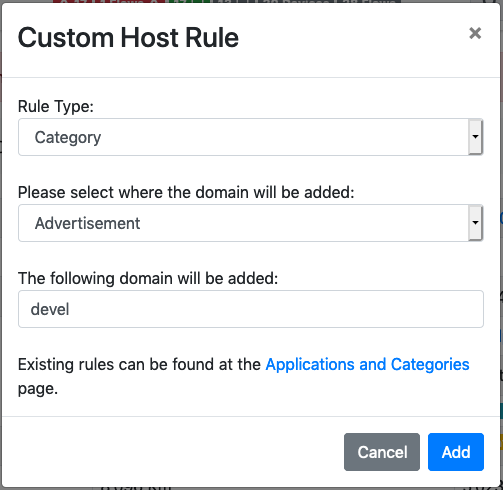Click blank header space beside the title

point(350,38)
